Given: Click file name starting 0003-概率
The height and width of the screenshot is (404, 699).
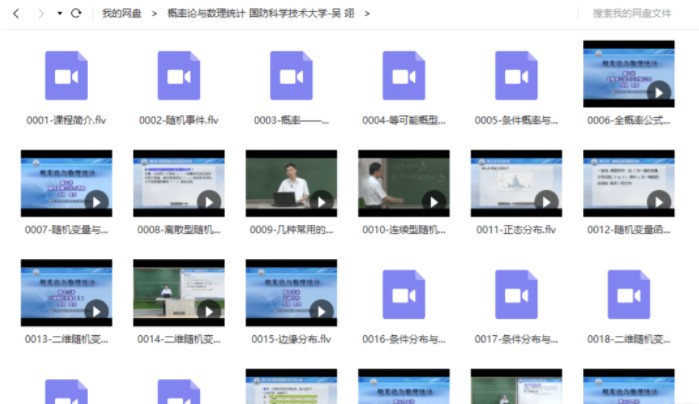Looking at the screenshot, I should click(x=292, y=120).
